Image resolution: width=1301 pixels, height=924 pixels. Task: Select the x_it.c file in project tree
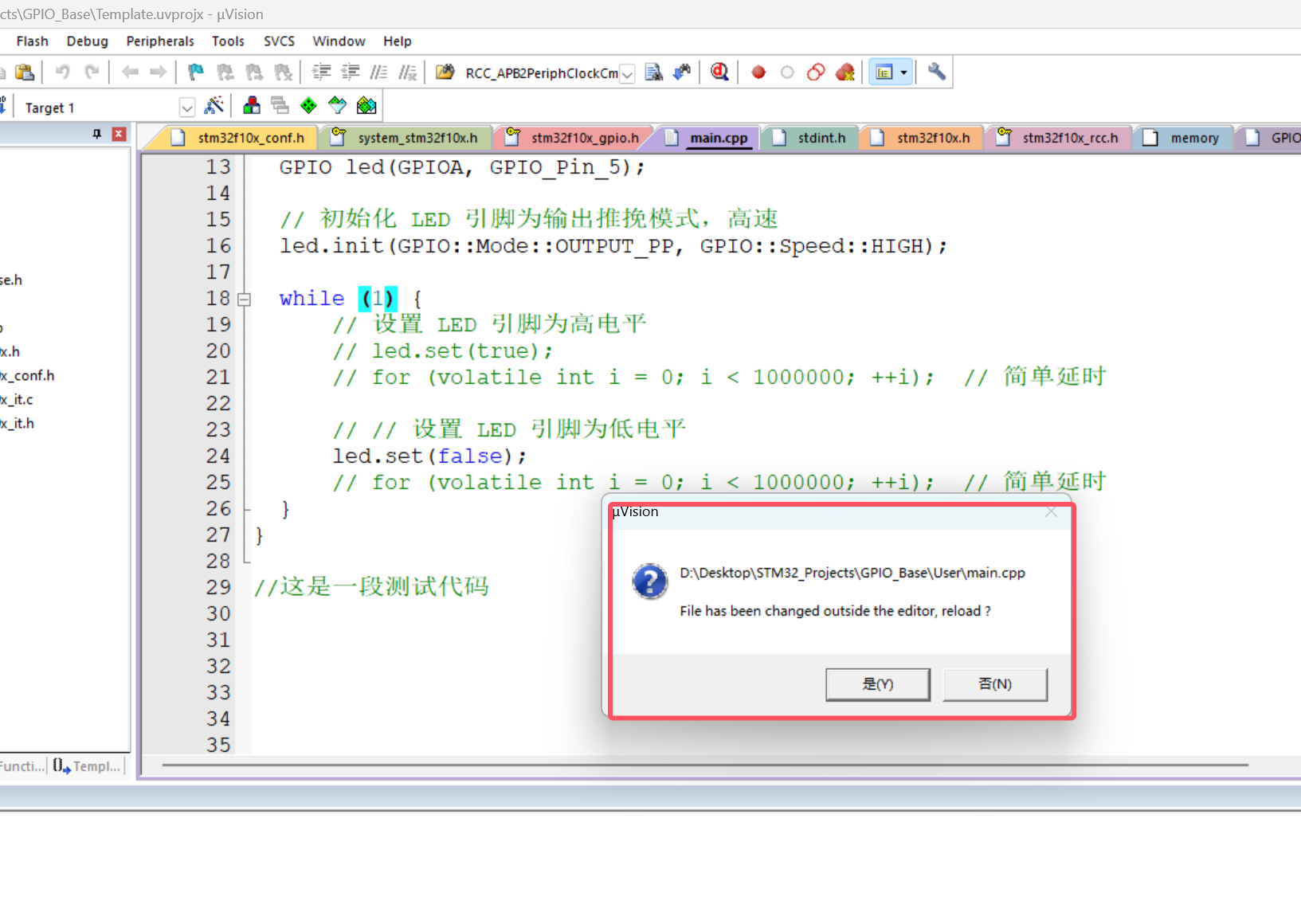[17, 400]
